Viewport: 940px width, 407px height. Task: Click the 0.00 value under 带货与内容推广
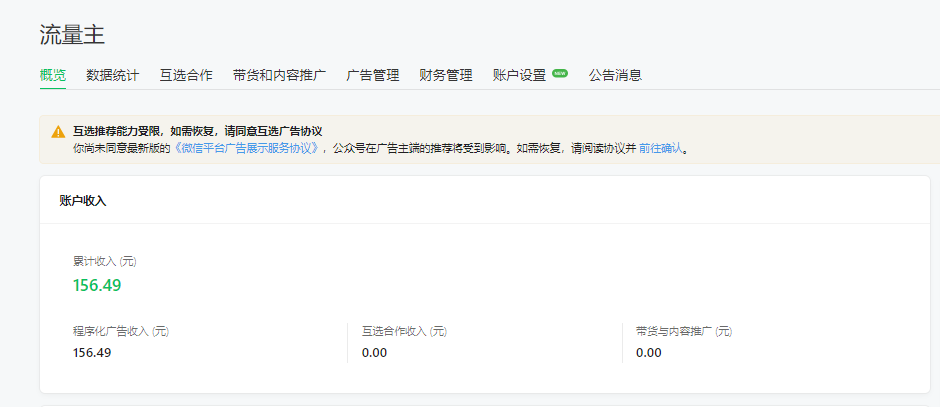click(x=649, y=352)
